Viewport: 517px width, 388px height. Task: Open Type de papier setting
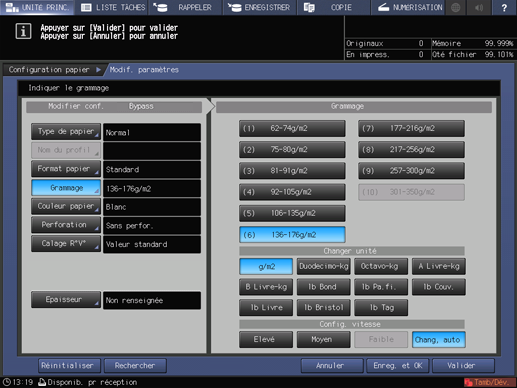(66, 132)
